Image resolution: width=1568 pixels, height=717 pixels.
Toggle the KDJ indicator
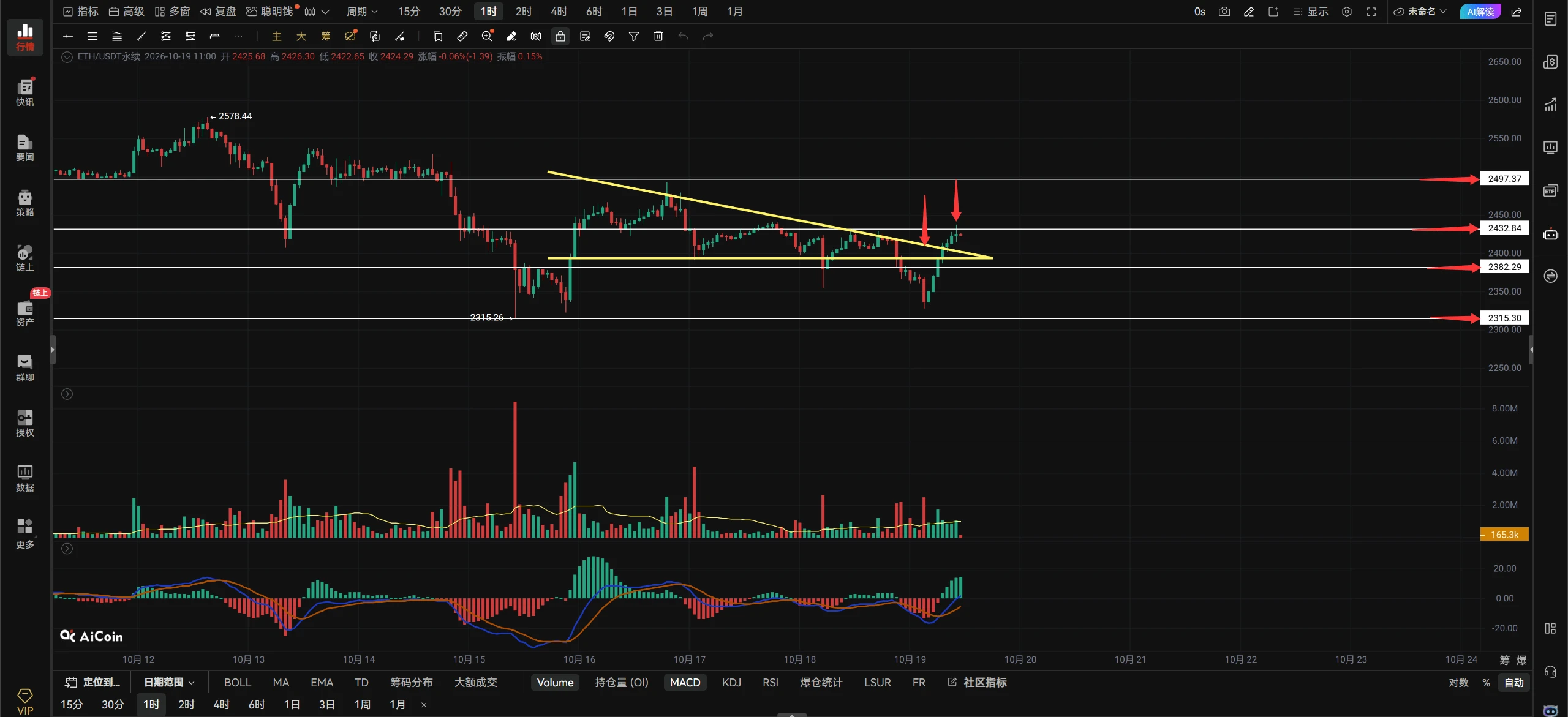click(x=731, y=682)
